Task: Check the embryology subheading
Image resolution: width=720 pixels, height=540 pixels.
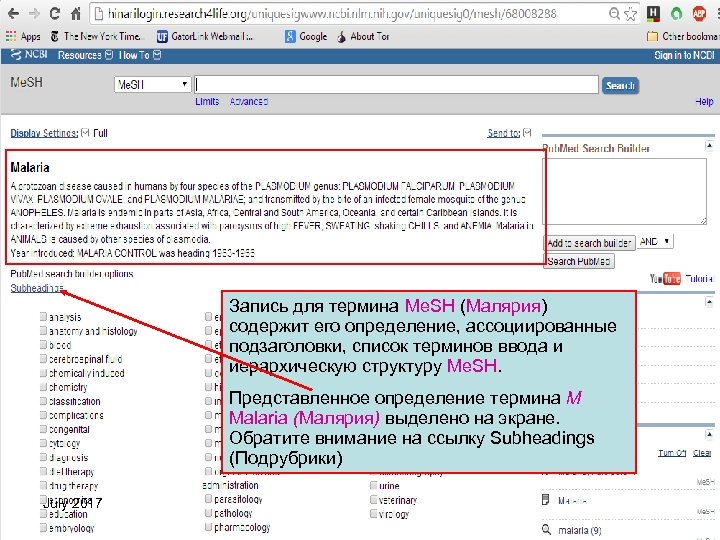Action: [43, 528]
